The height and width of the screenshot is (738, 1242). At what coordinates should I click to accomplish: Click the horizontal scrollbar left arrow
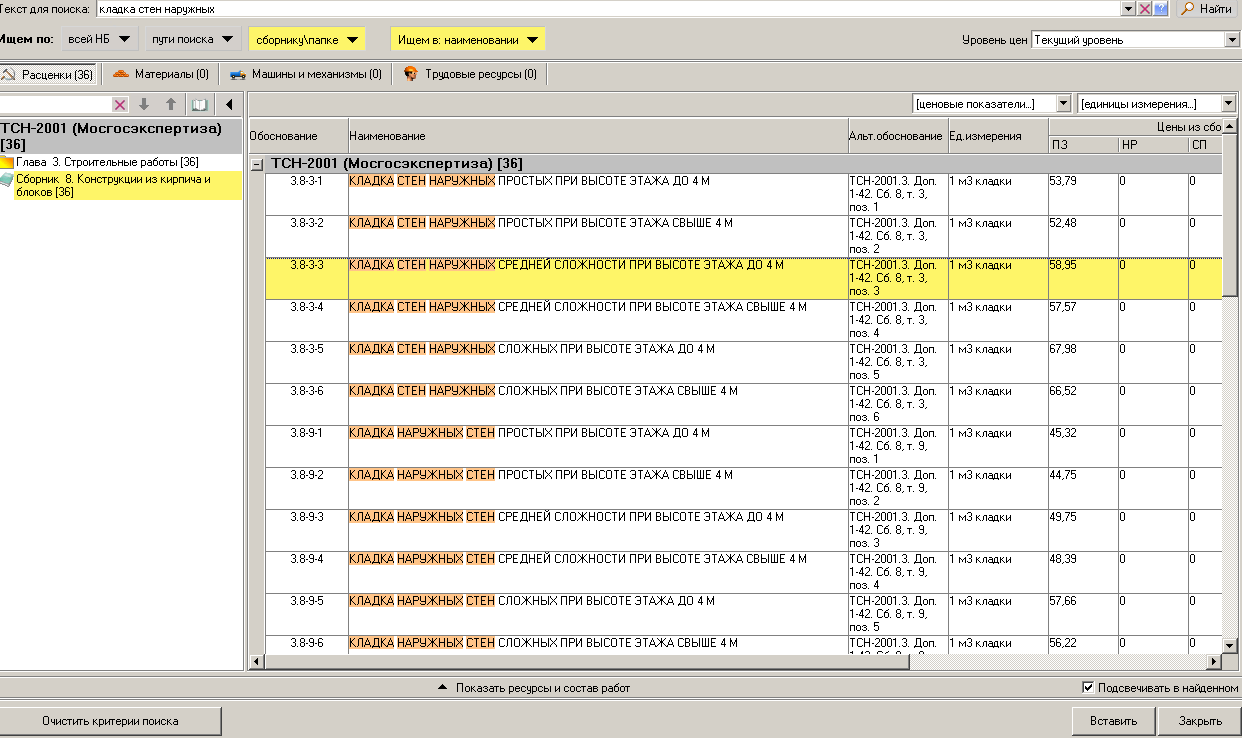(x=256, y=662)
